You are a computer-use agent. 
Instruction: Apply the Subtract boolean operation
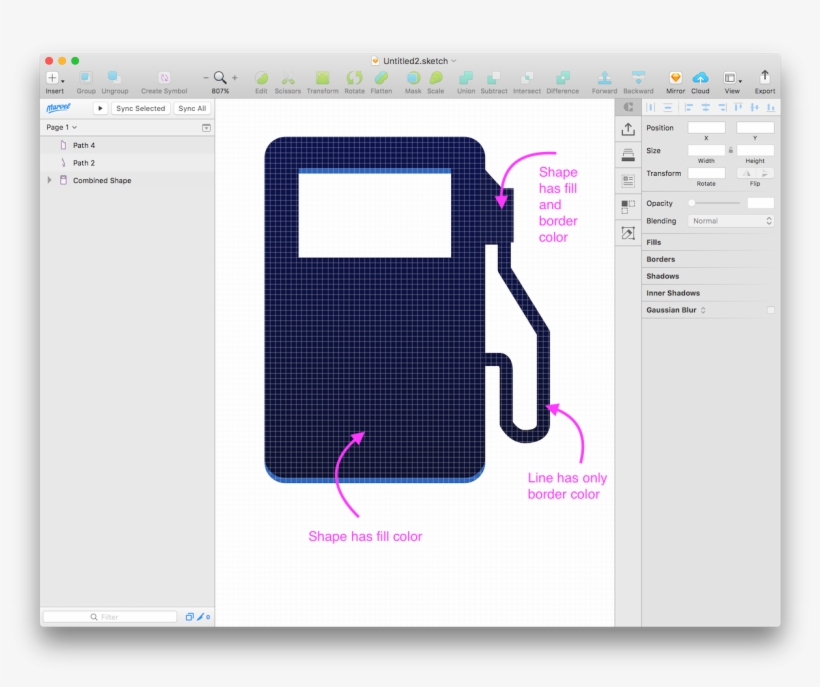coord(492,78)
